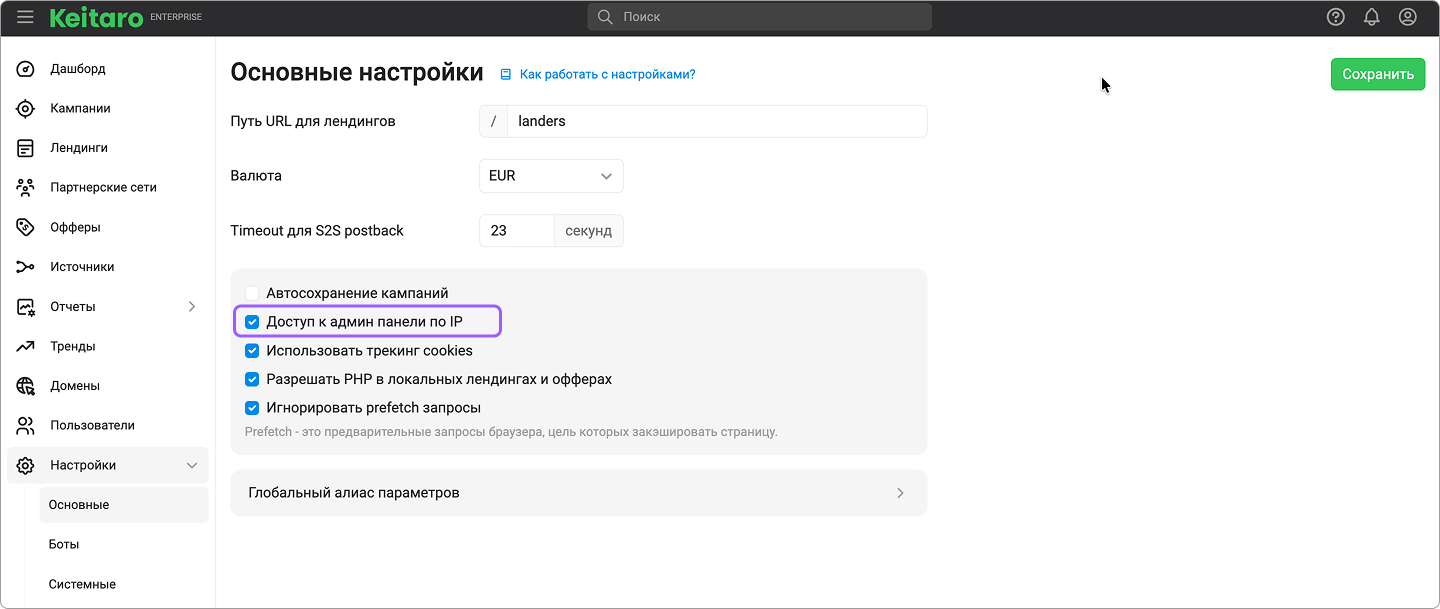The width and height of the screenshot is (1440, 609).
Task: Open the user profile icon
Action: [x=1408, y=17]
